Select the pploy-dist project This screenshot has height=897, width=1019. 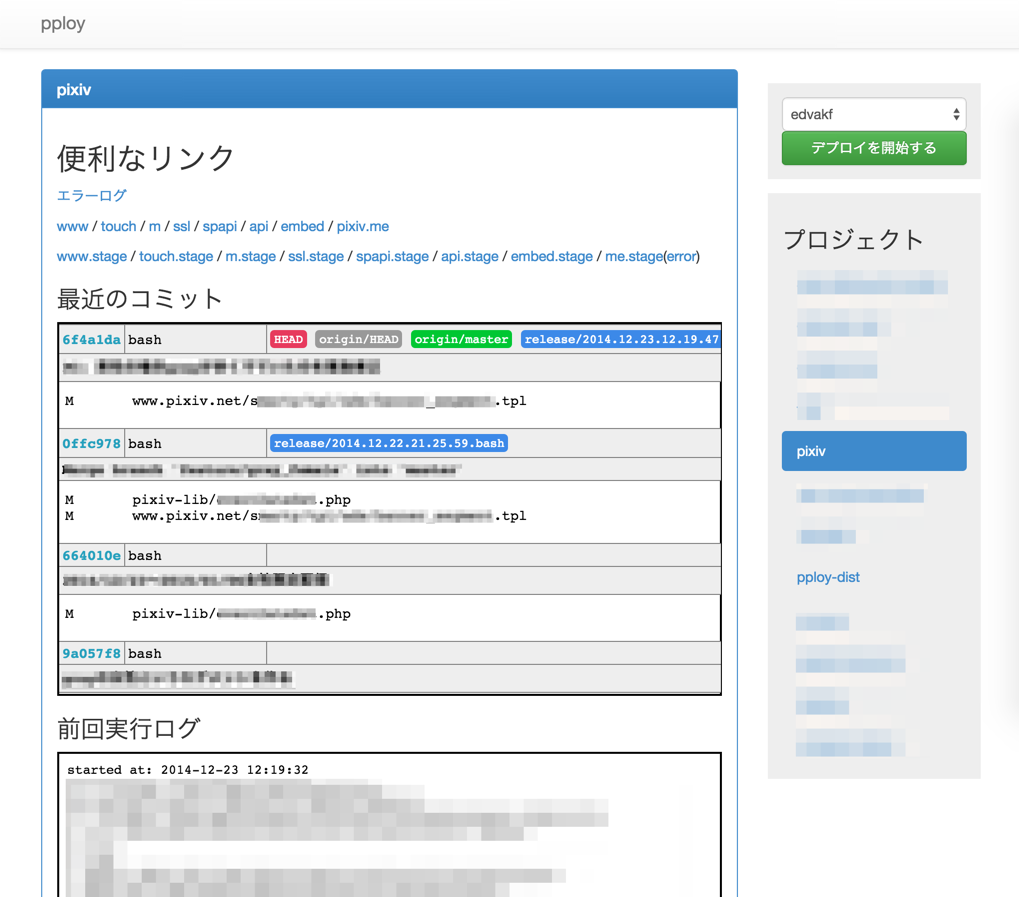[x=828, y=577]
